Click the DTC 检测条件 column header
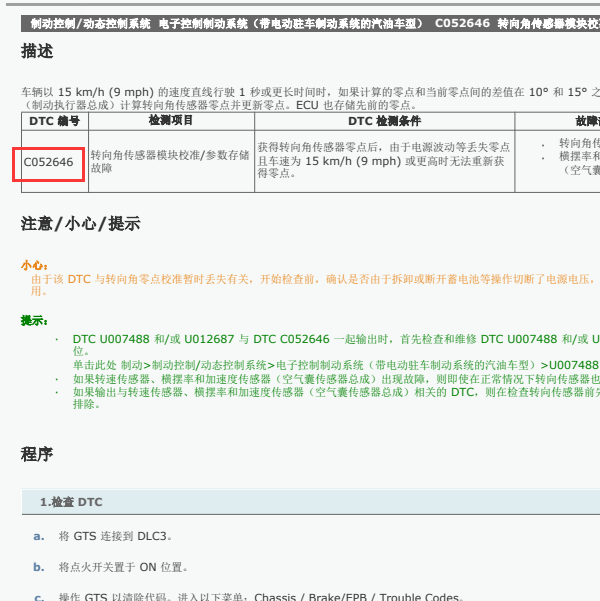Screen dimensions: 600x601 [x=384, y=121]
